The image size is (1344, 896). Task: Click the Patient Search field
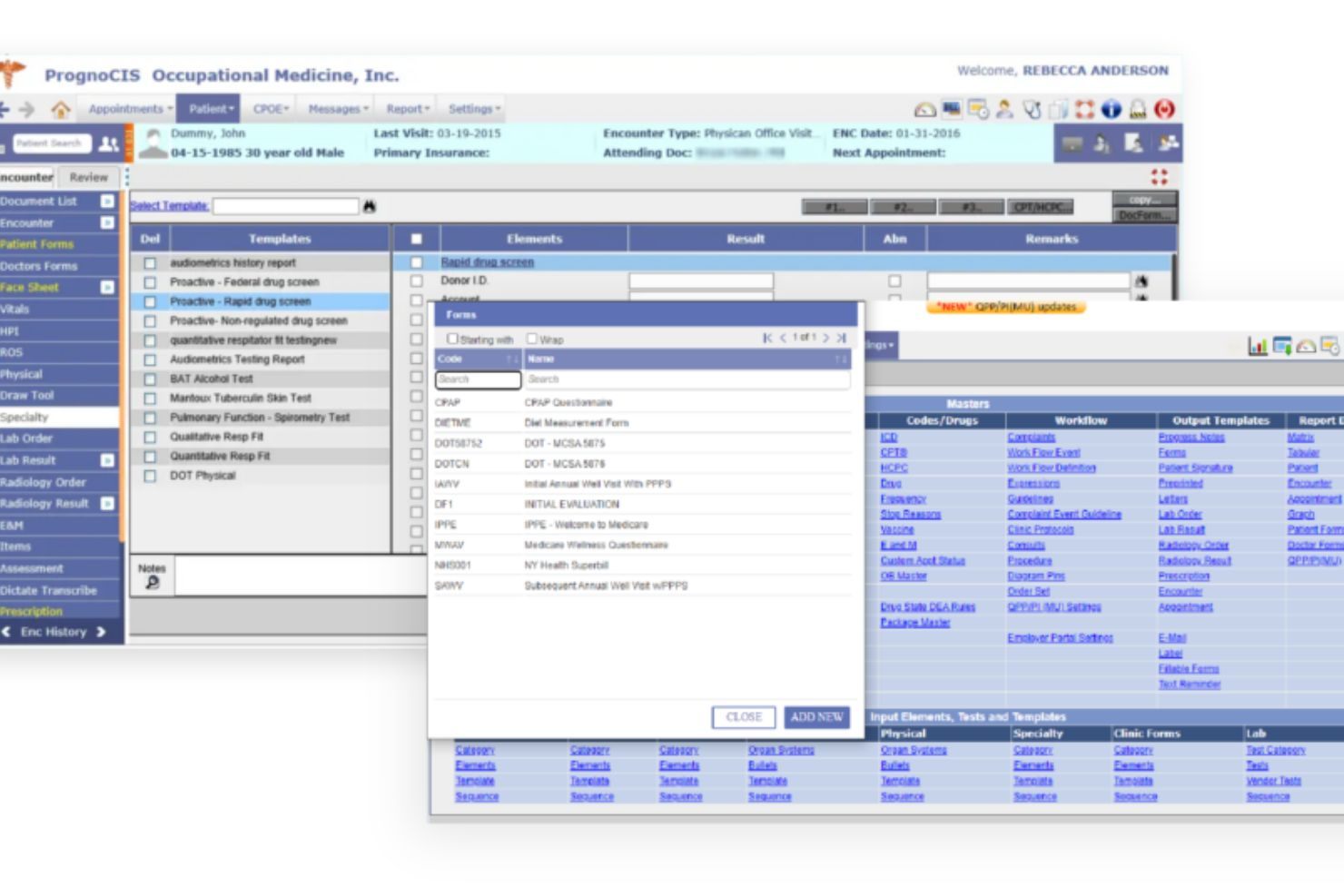51,143
